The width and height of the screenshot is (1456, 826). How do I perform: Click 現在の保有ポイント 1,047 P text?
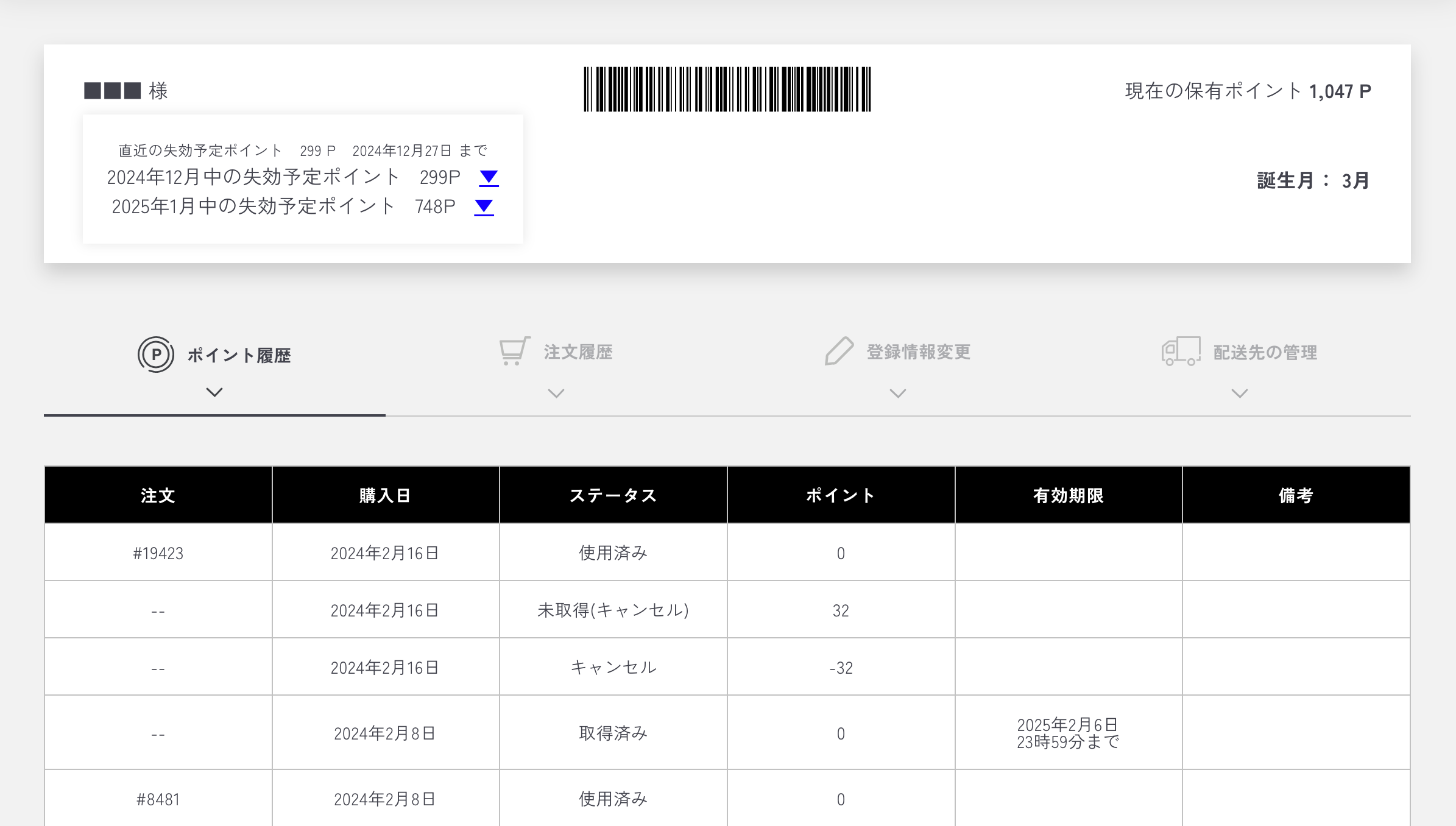(x=1248, y=91)
